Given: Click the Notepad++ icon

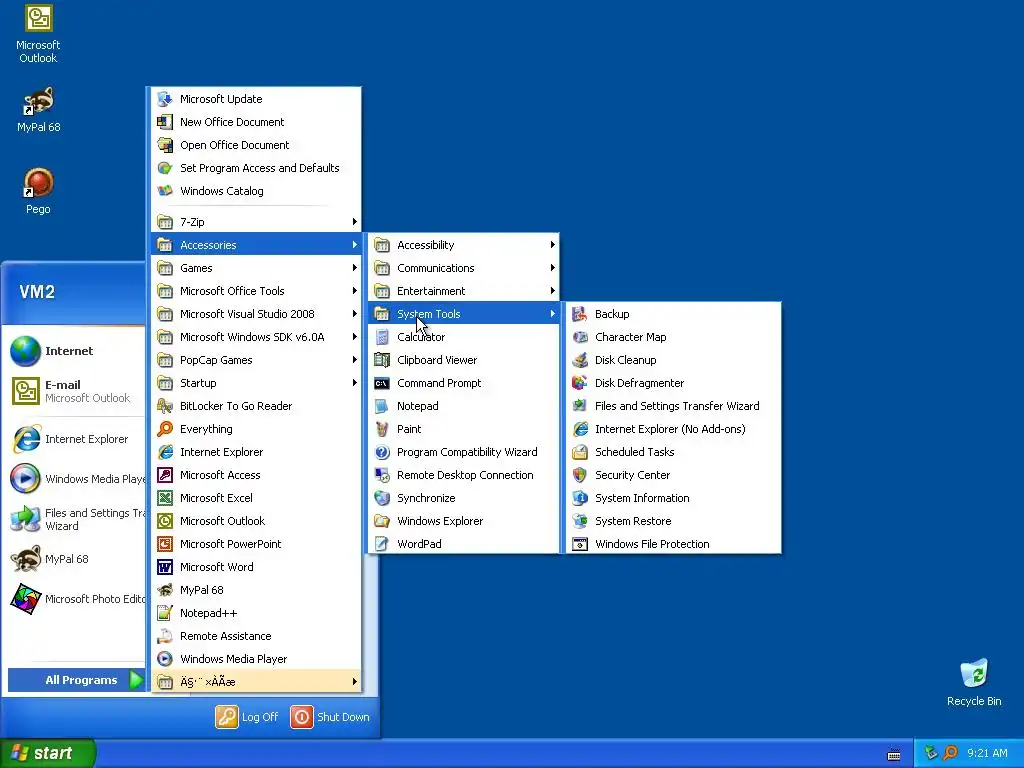Looking at the screenshot, I should point(165,613).
